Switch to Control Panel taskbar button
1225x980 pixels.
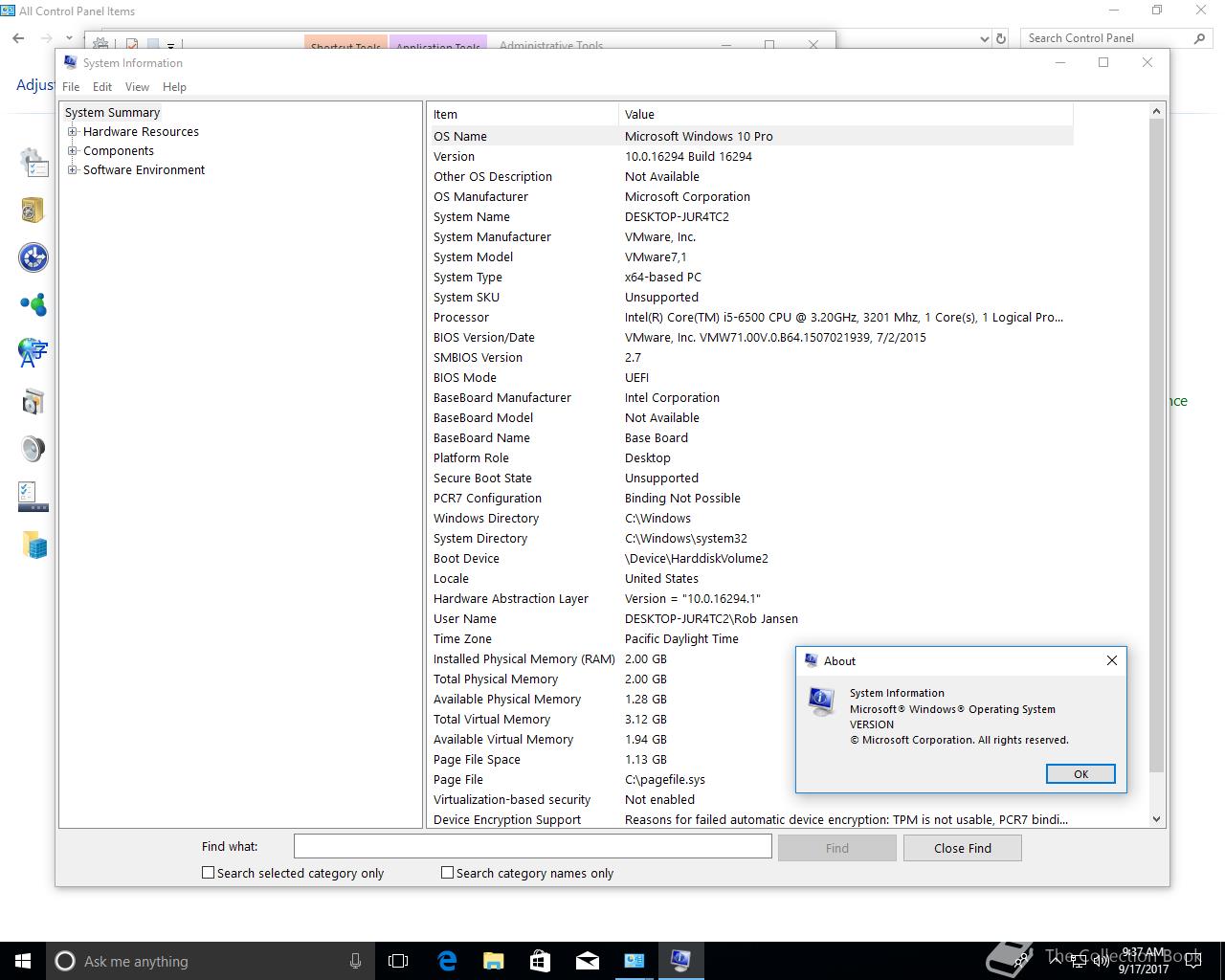pyautogui.click(x=634, y=961)
